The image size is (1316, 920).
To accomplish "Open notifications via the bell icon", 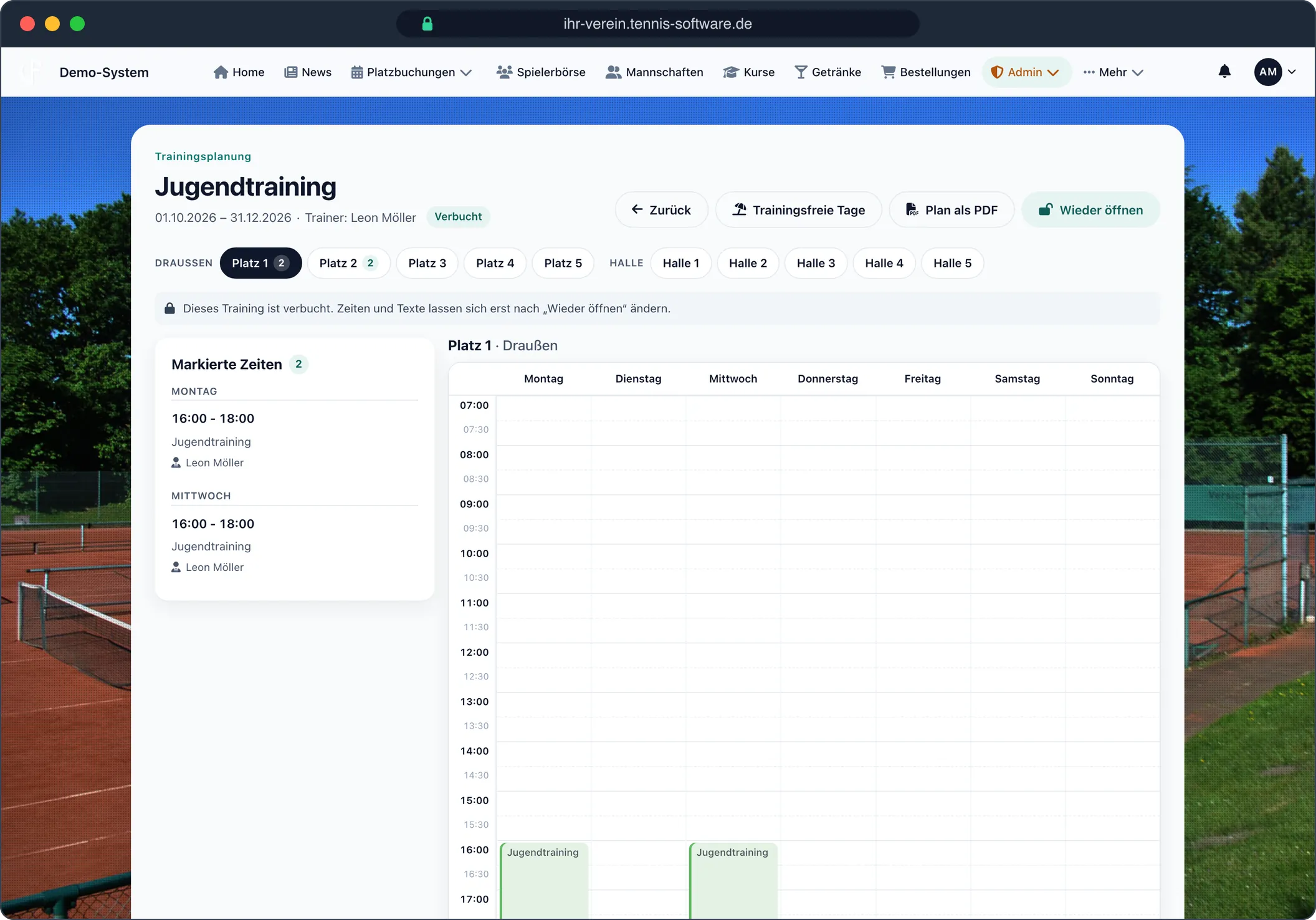I will point(1224,72).
